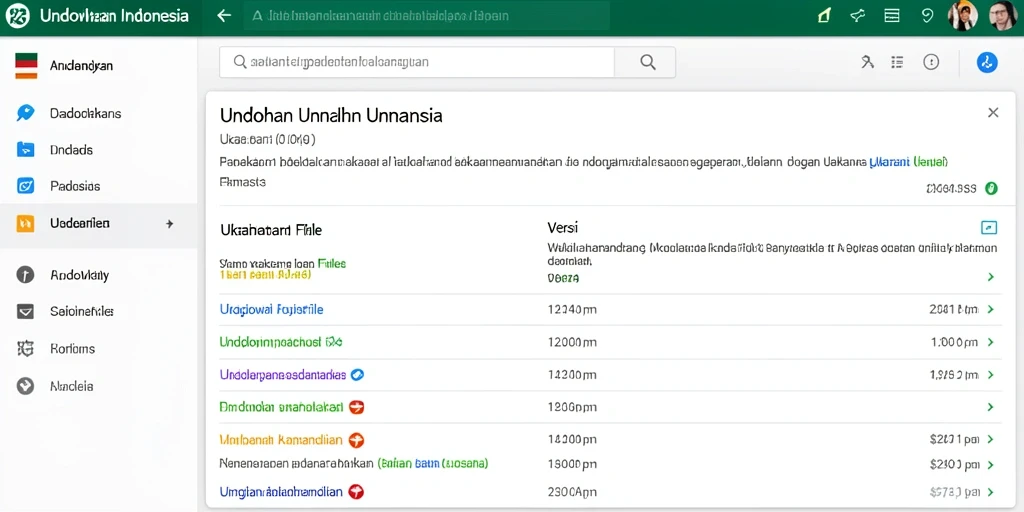Click the Undovlhan Indonesia logo icon
The image size is (1024, 512).
pyautogui.click(x=18, y=16)
